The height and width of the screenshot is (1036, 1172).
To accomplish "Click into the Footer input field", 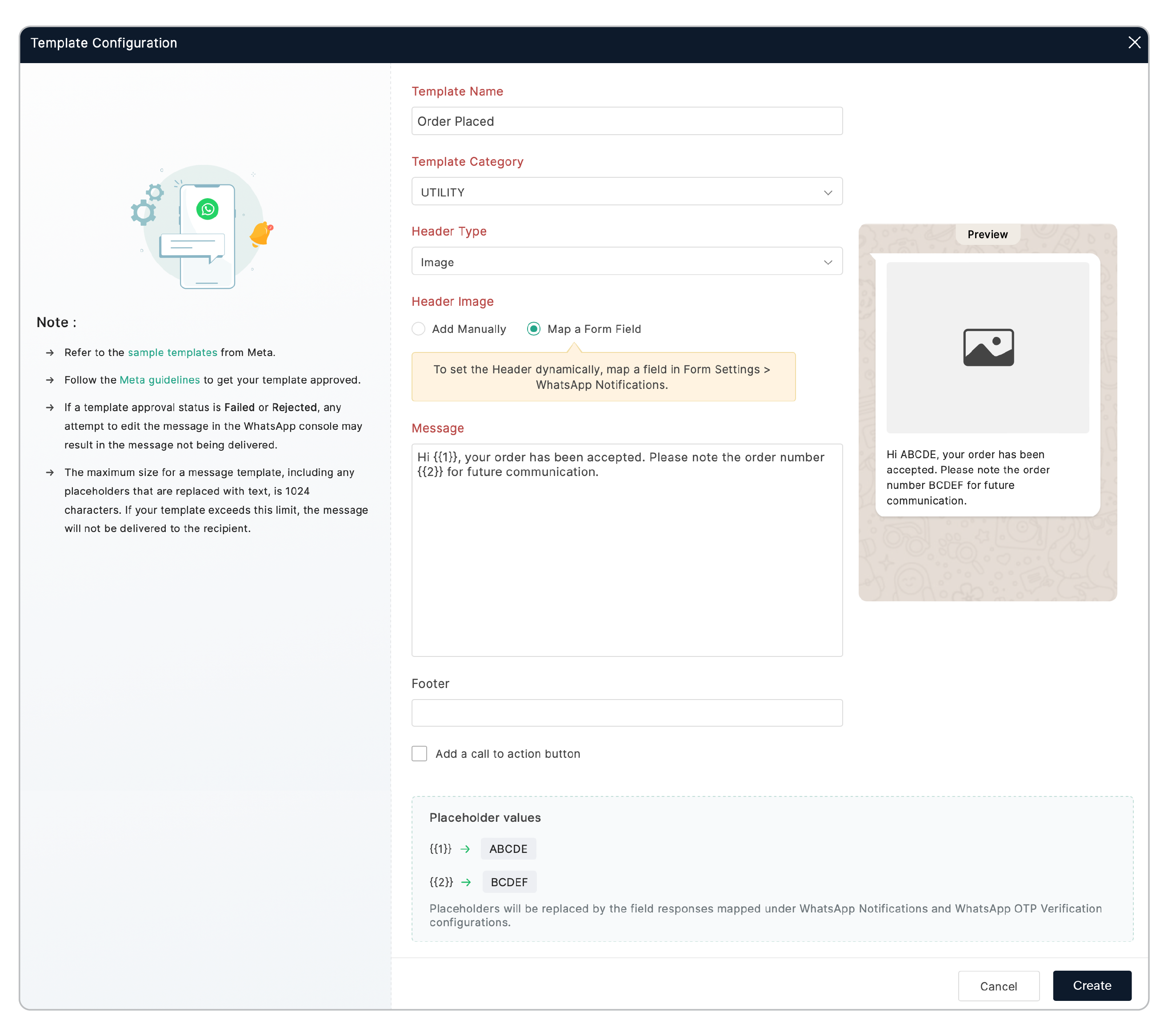I will pos(626,712).
